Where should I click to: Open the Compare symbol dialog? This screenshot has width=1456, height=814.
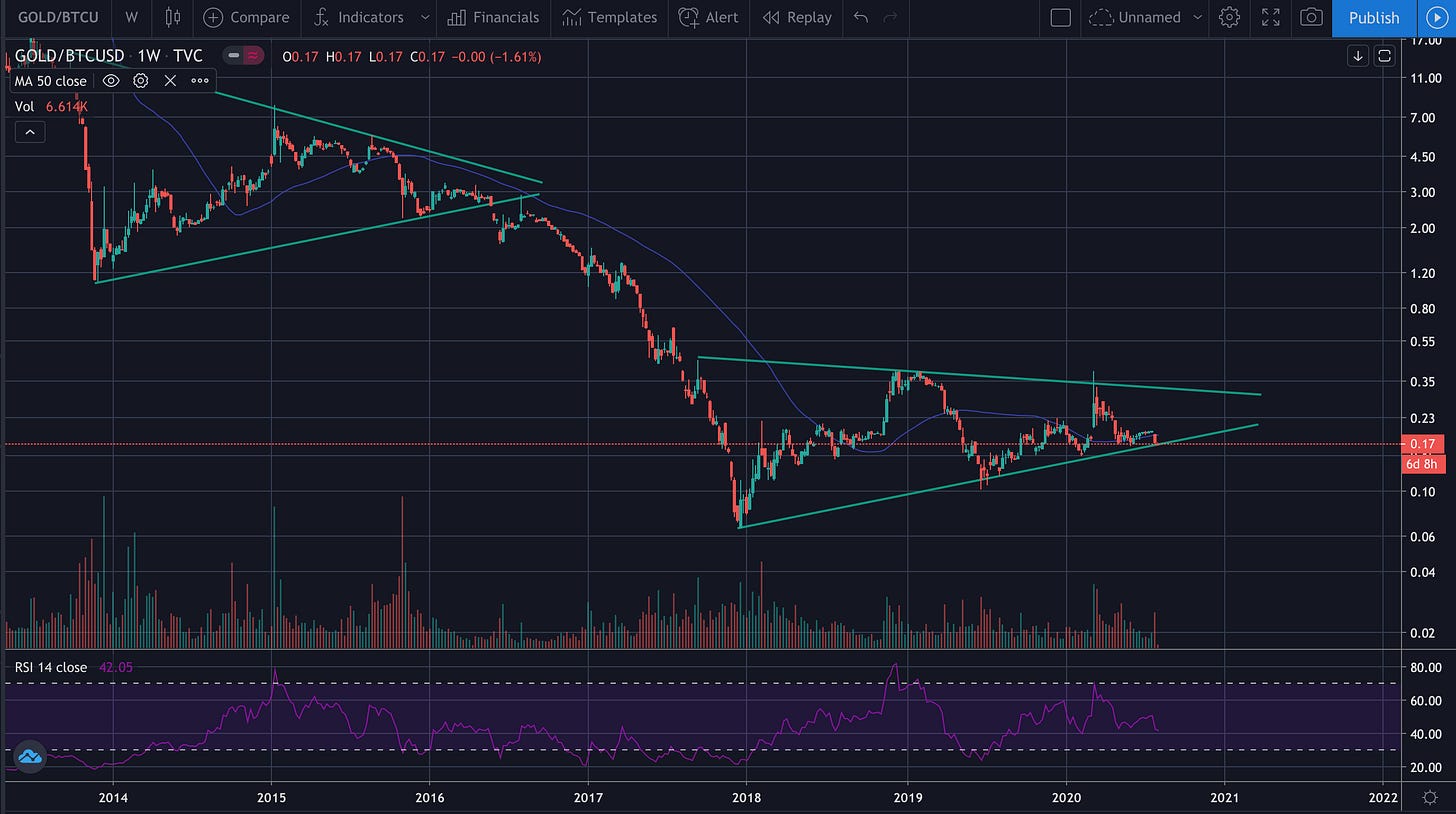[x=246, y=17]
